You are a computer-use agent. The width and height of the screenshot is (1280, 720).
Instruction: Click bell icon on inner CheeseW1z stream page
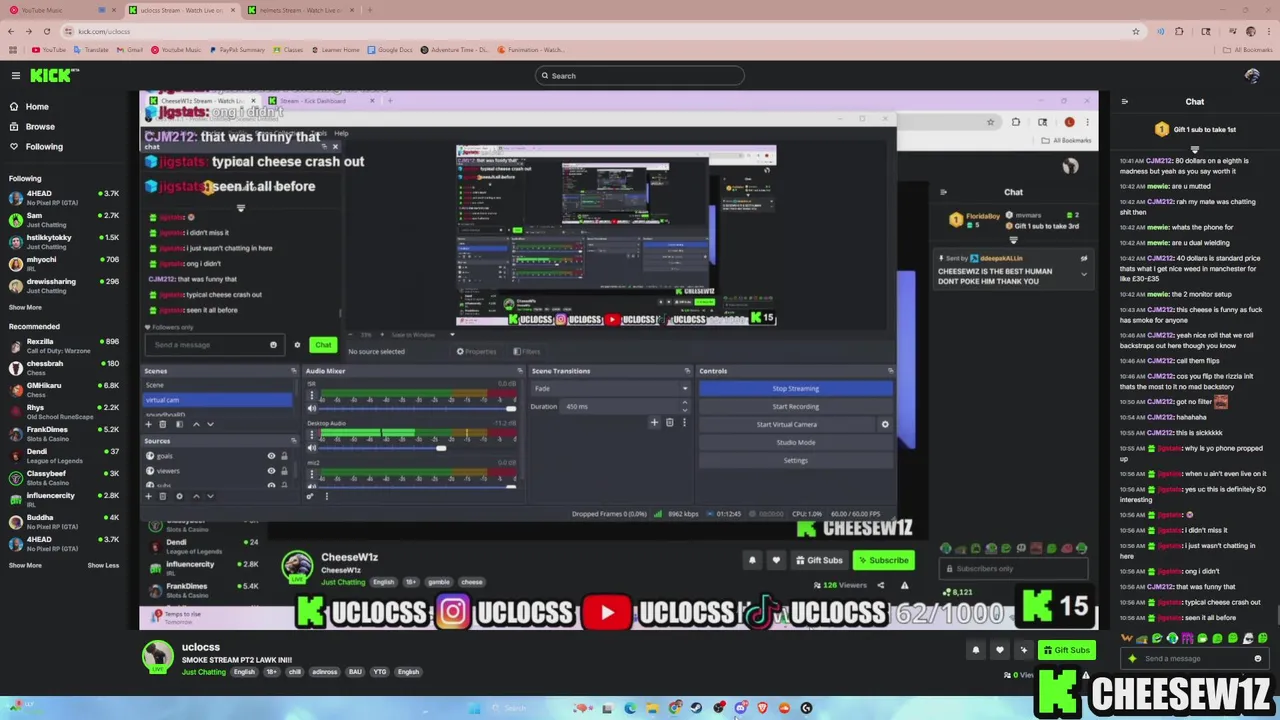click(x=752, y=561)
